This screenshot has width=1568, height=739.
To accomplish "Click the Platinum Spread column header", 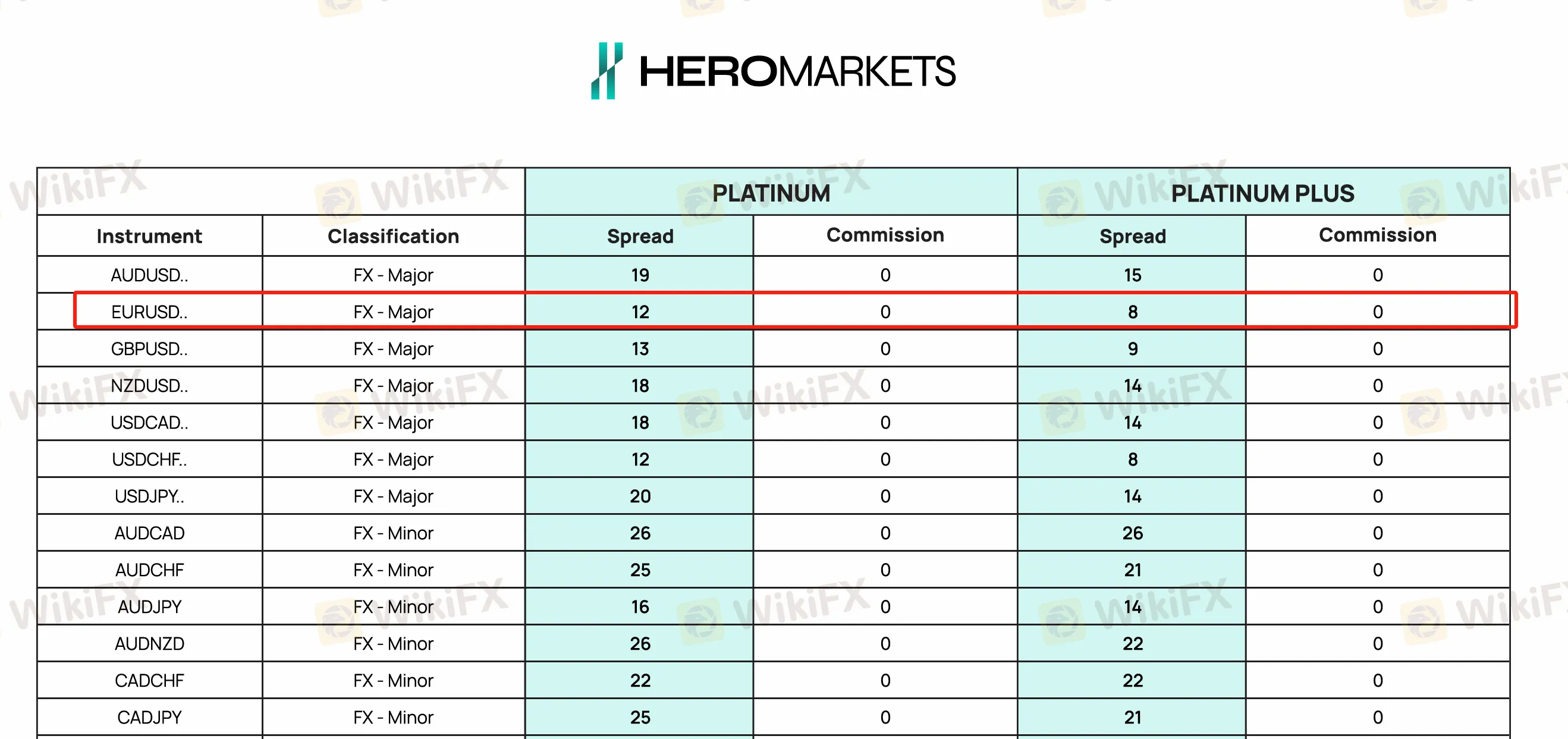I will pos(640,235).
